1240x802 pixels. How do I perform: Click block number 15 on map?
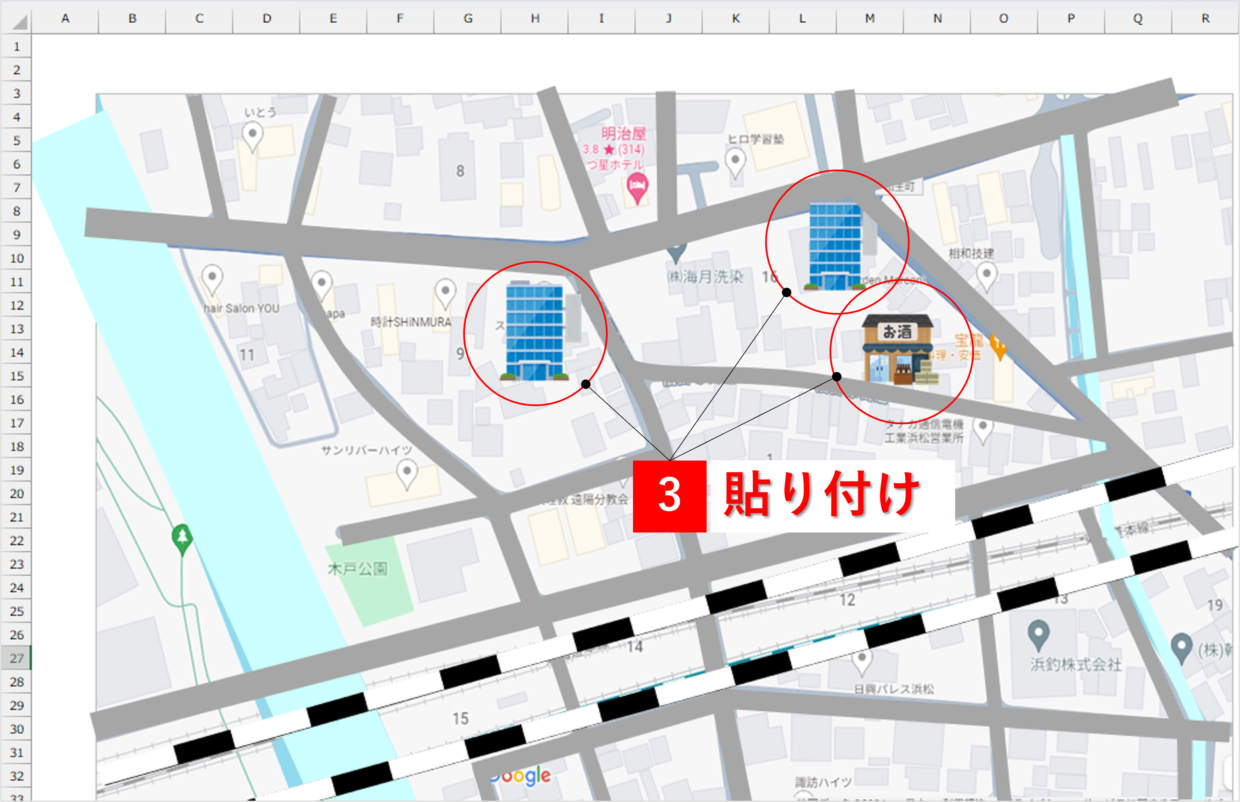pyautogui.click(x=460, y=718)
